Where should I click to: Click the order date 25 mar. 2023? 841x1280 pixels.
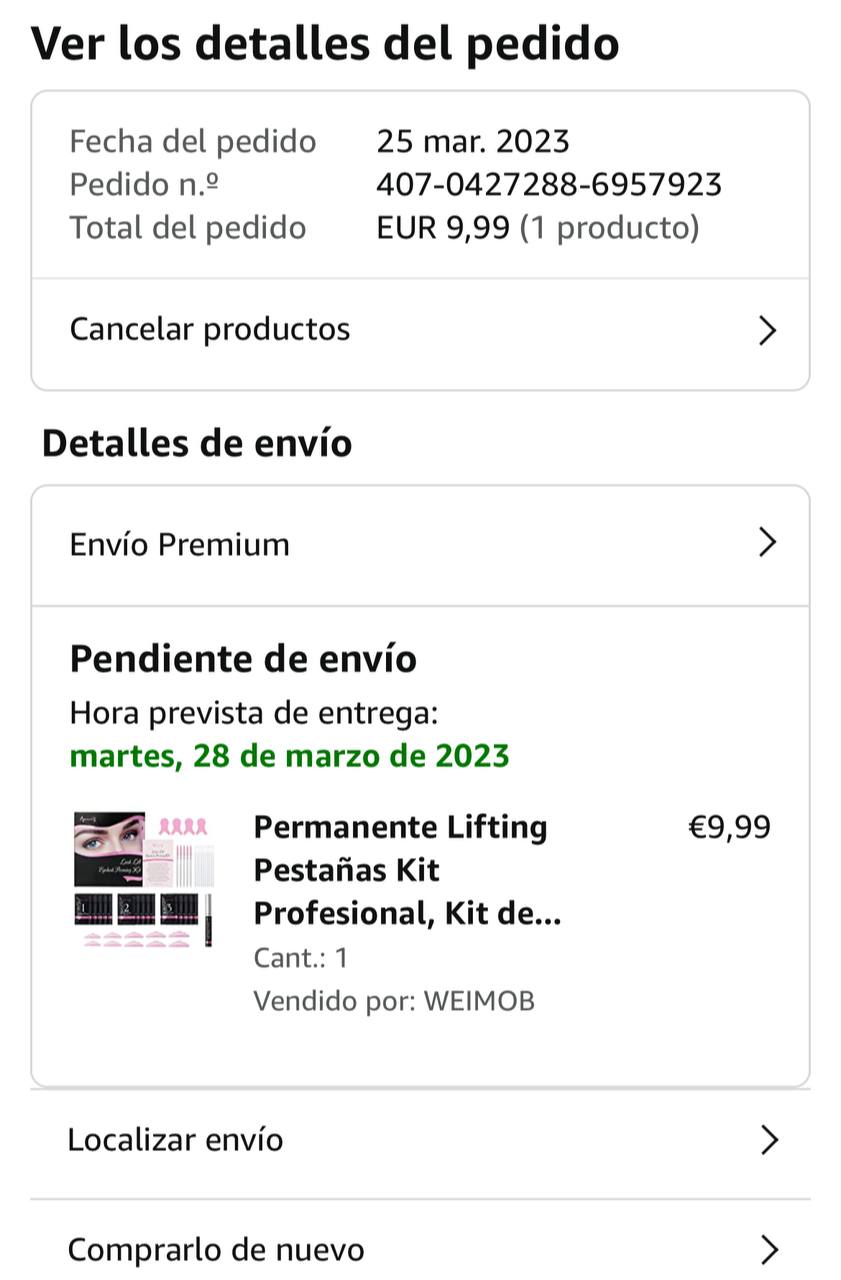[472, 142]
